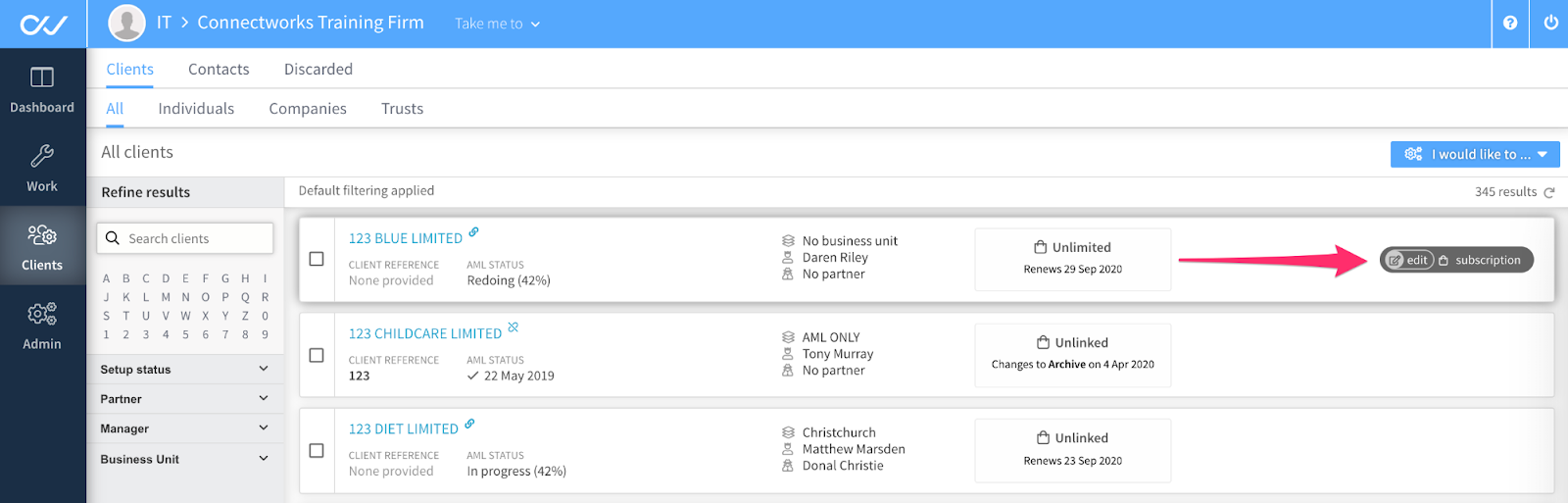Open the 123 CHILDCARE LIMITED client link

coord(425,334)
